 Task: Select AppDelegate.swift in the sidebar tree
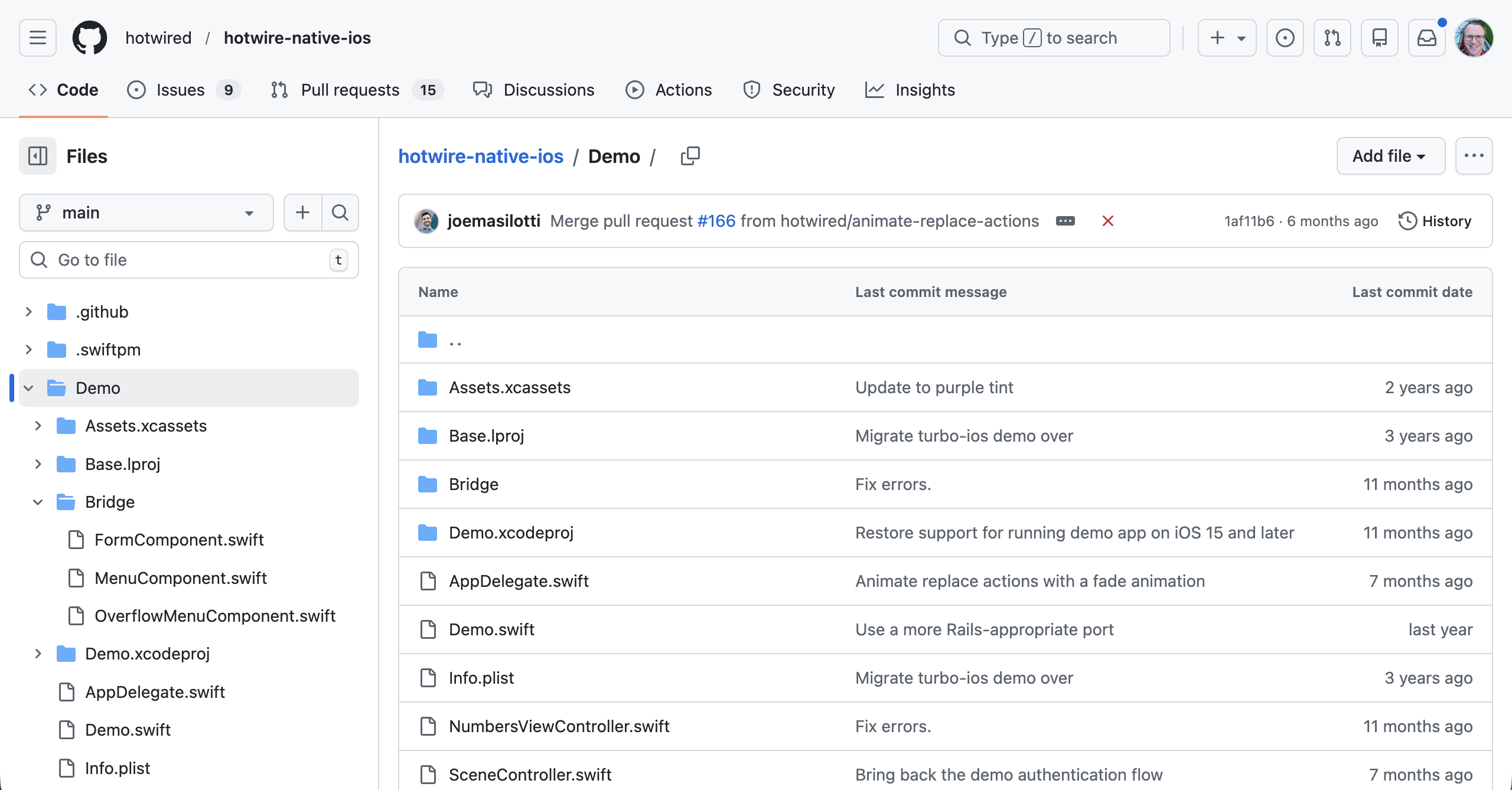pos(155,692)
